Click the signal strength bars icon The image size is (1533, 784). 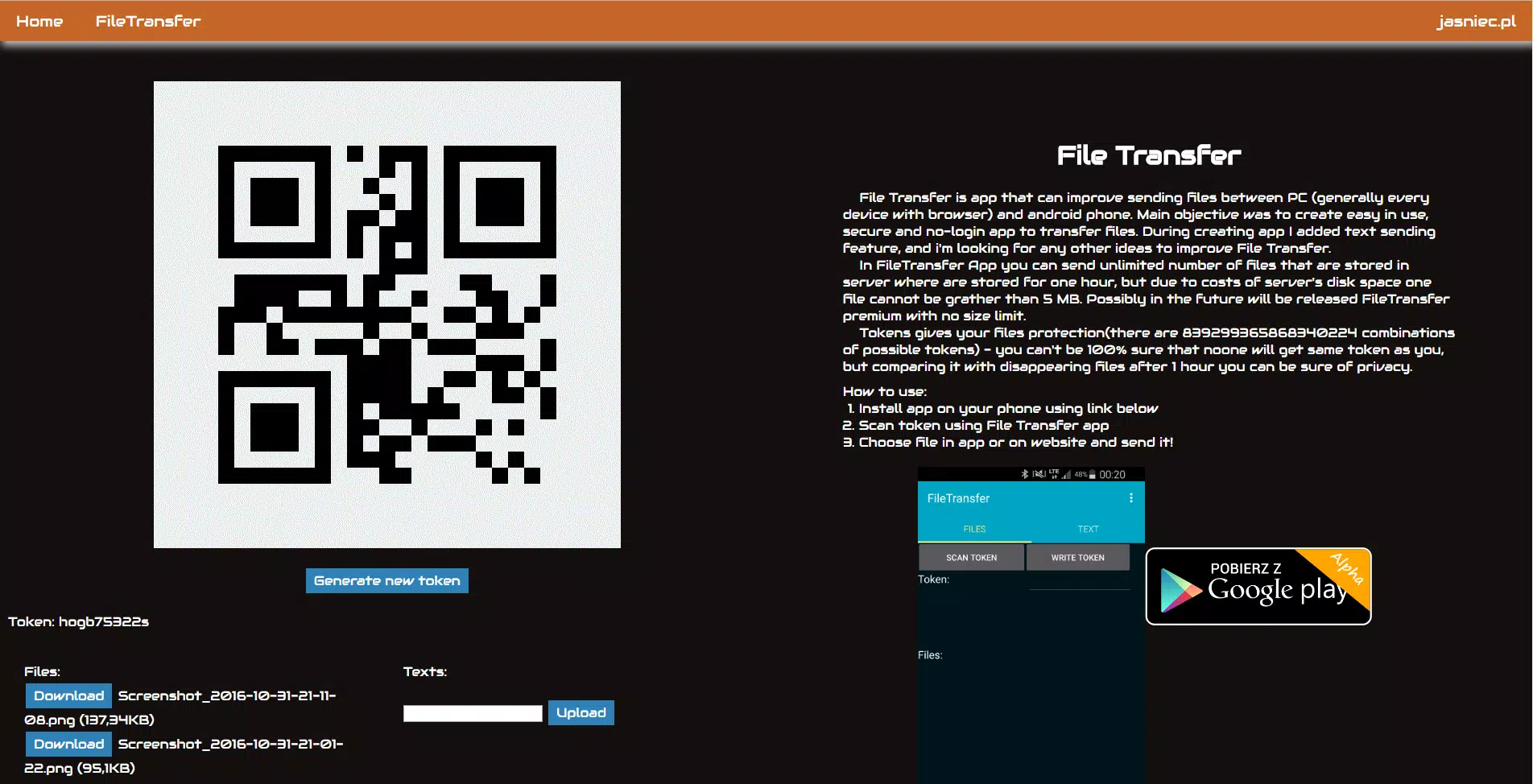tap(1066, 476)
